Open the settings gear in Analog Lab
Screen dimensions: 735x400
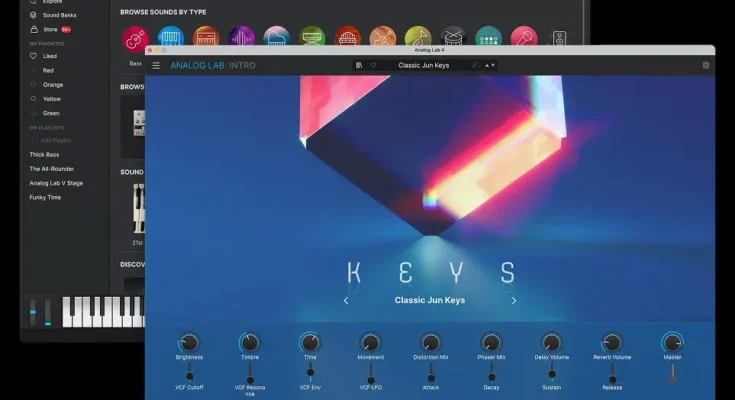tap(706, 65)
